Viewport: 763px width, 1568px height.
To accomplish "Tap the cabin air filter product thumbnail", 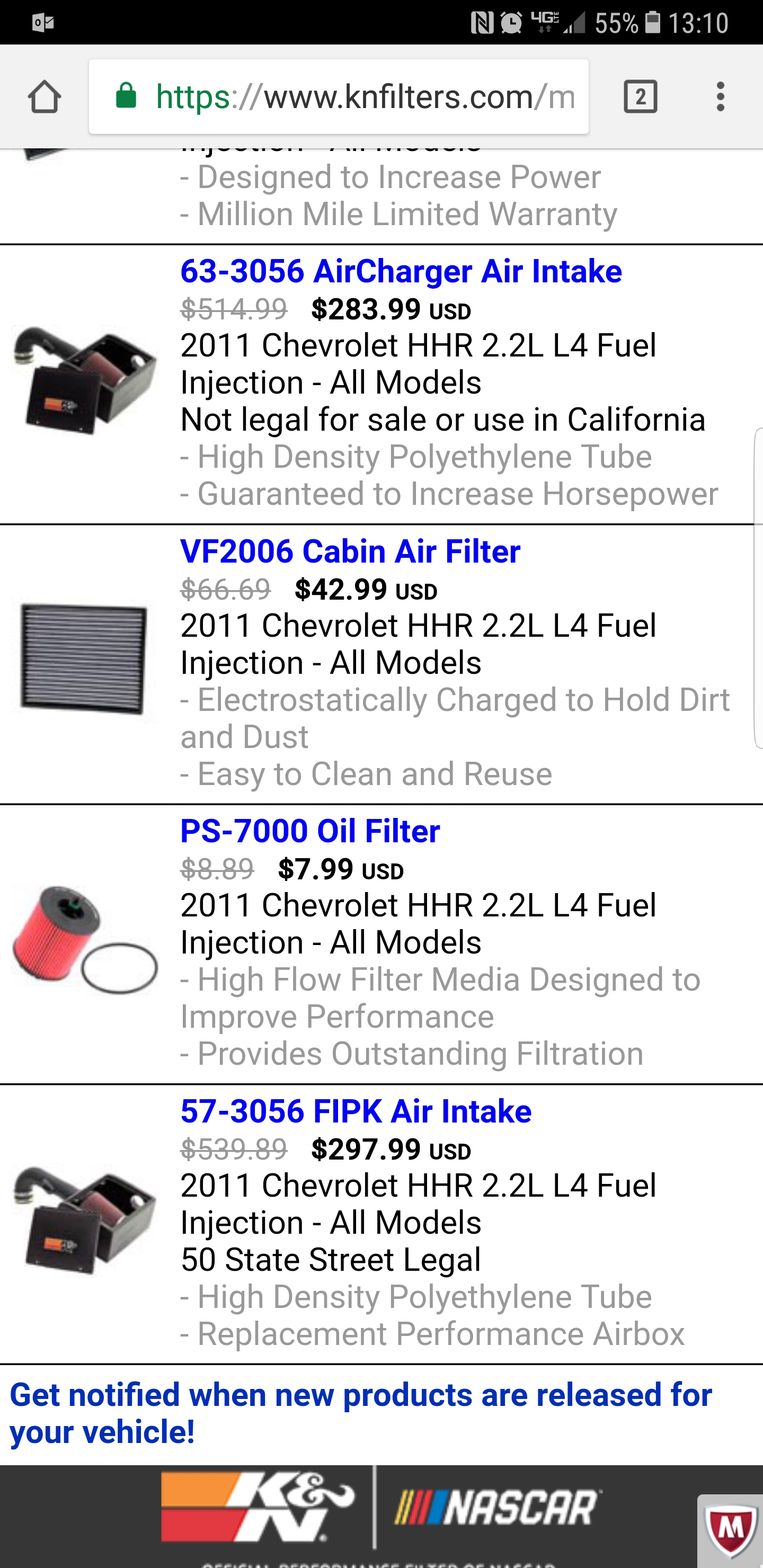I will [84, 658].
